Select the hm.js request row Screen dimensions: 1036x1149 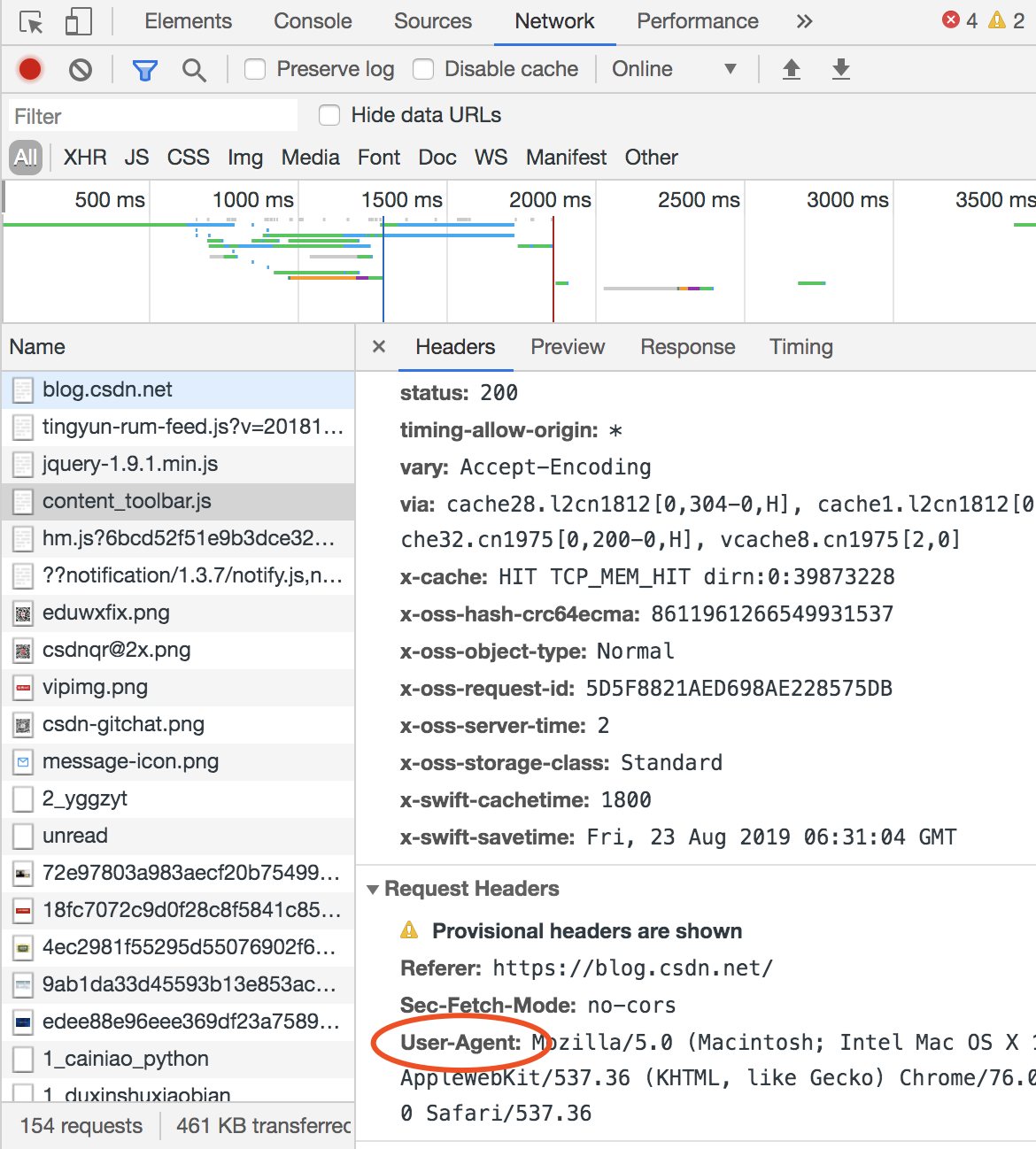pos(177,539)
